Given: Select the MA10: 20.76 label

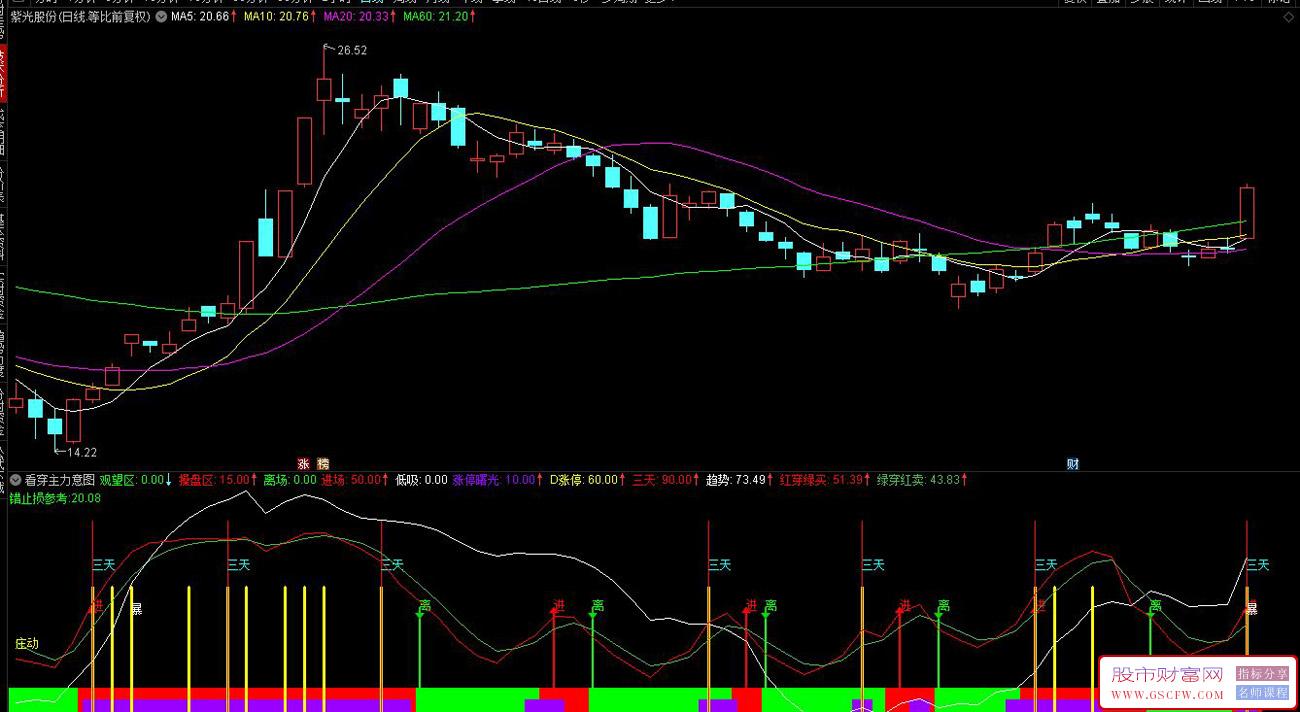Looking at the screenshot, I should pyautogui.click(x=281, y=17).
